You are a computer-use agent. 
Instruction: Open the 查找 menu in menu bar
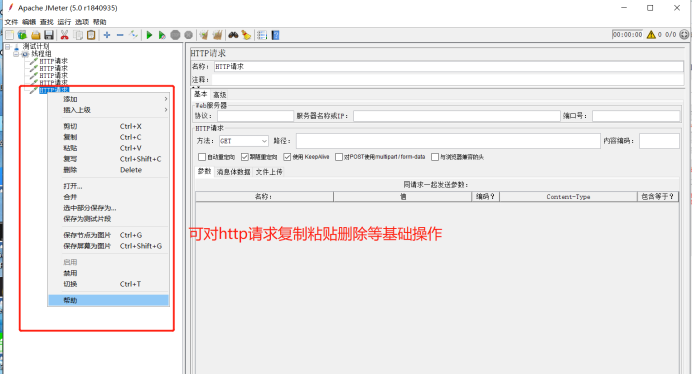point(46,22)
